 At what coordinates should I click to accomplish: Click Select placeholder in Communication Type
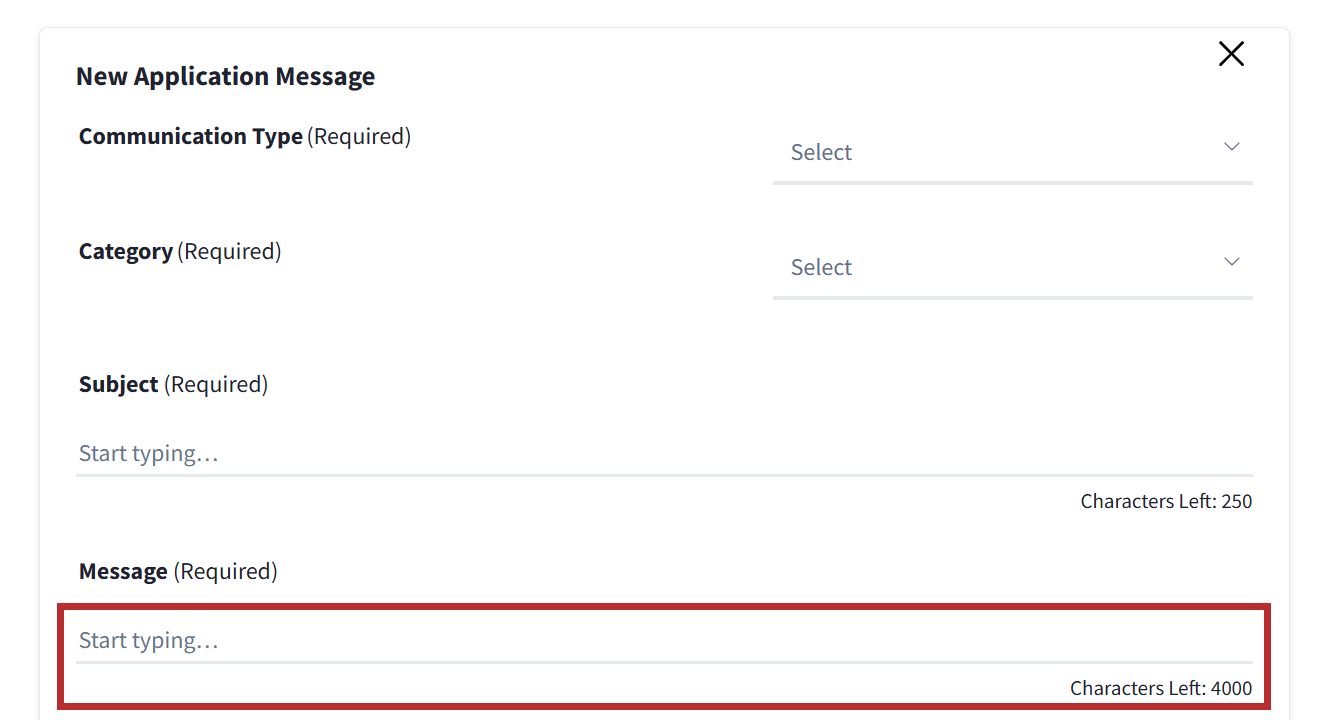[821, 153]
